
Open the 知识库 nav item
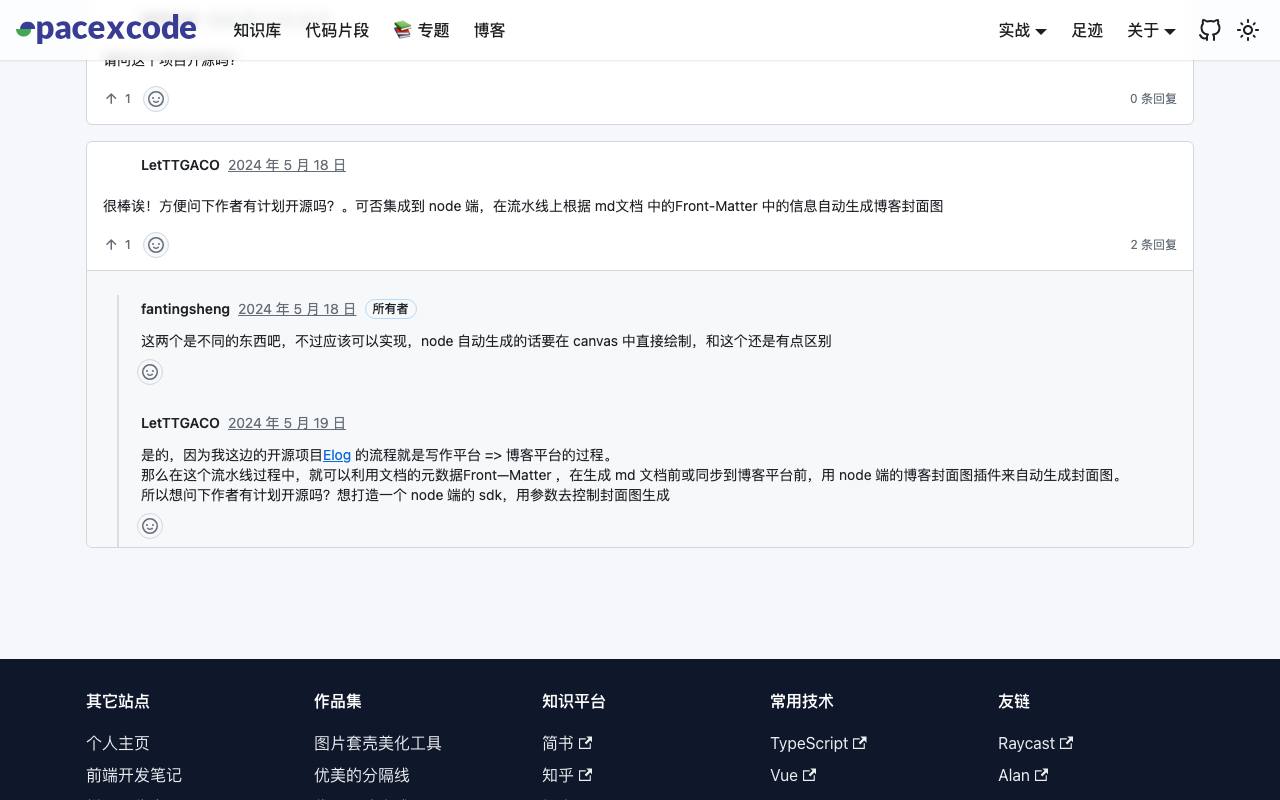click(x=257, y=30)
